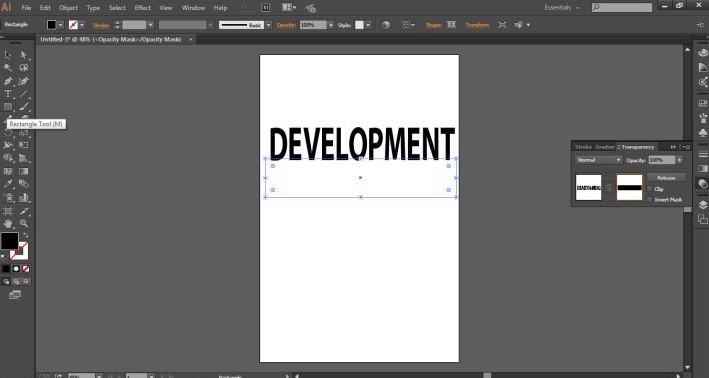Select the opacity mask thumbnail

(629, 187)
